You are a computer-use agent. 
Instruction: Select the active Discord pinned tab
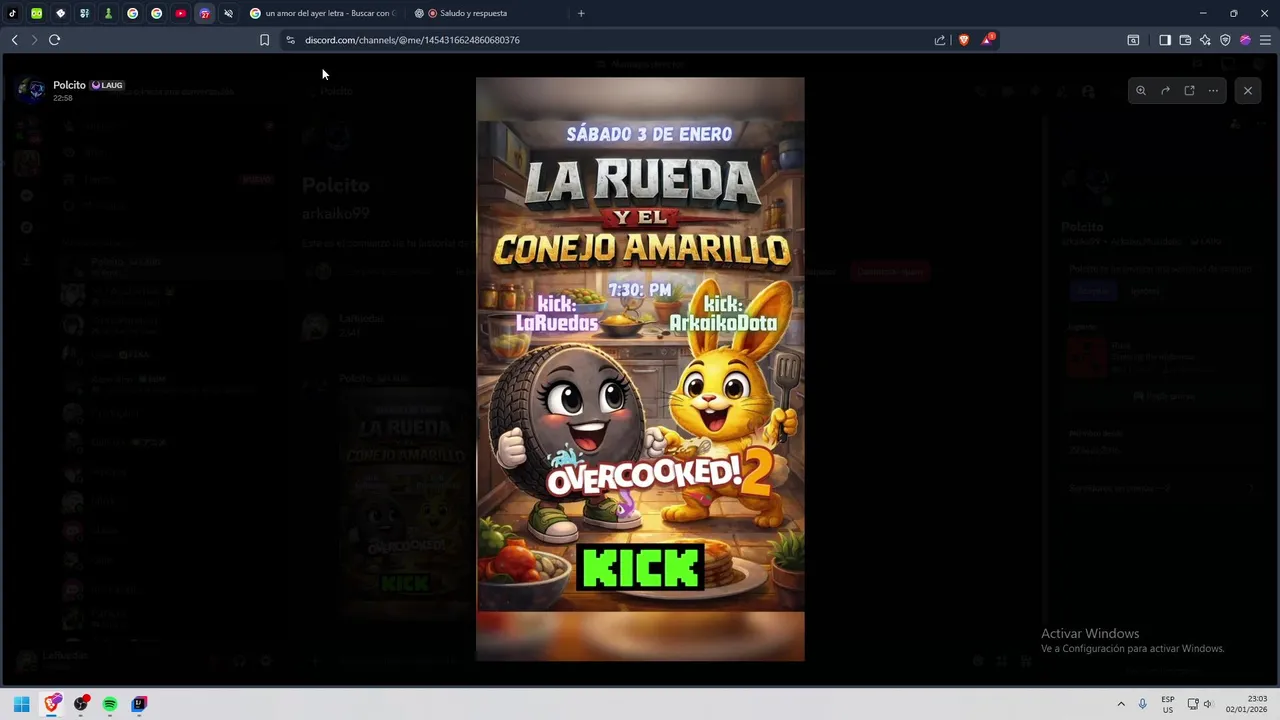coord(204,13)
